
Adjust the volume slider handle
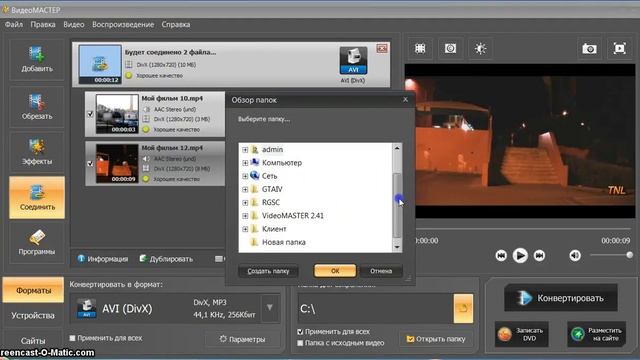pos(630,255)
